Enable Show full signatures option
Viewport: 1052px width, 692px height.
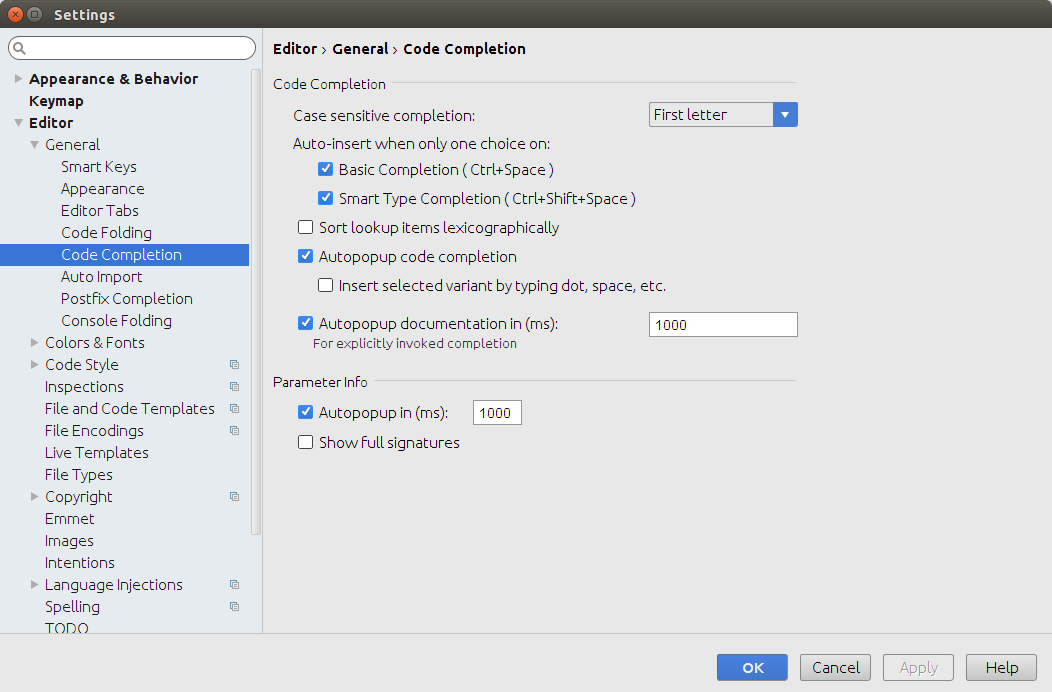tap(306, 442)
